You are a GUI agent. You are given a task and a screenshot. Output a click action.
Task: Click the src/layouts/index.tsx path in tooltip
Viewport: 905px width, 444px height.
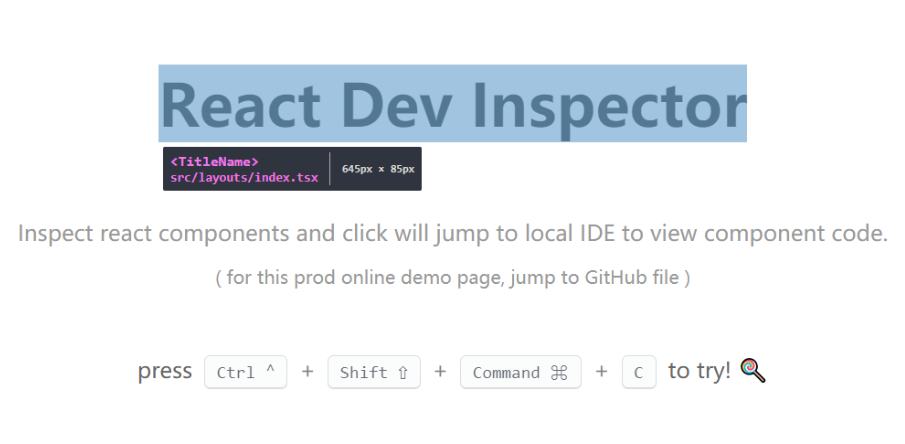(244, 177)
